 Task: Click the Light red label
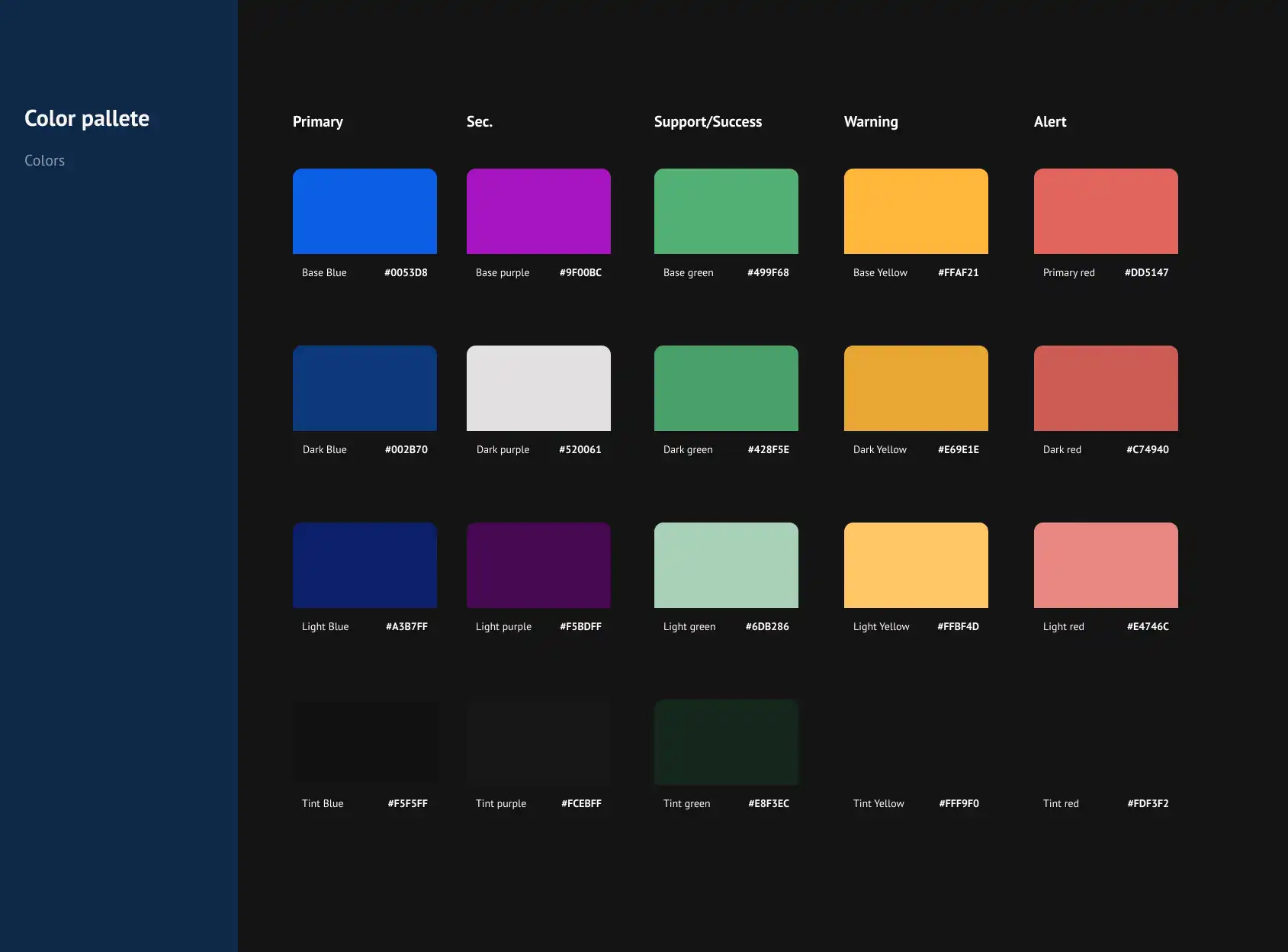1063,627
